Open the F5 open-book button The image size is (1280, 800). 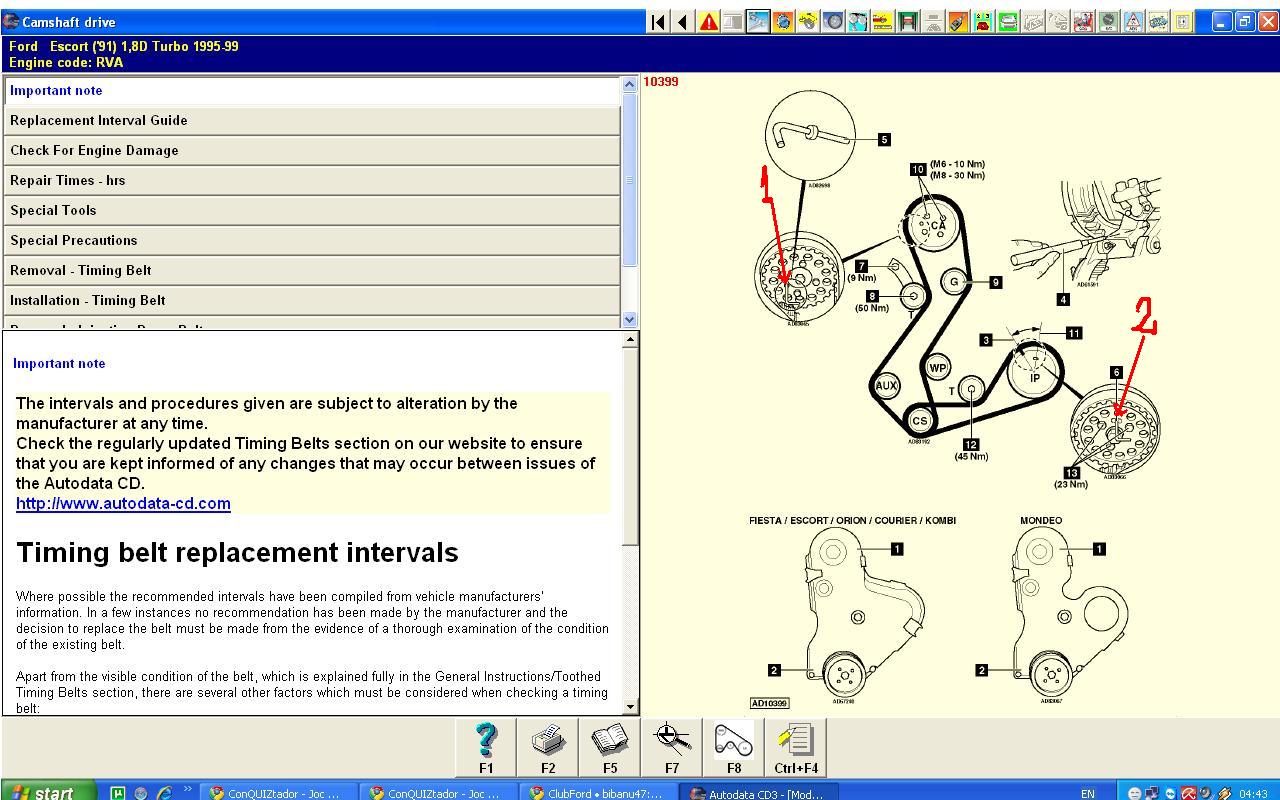point(610,747)
